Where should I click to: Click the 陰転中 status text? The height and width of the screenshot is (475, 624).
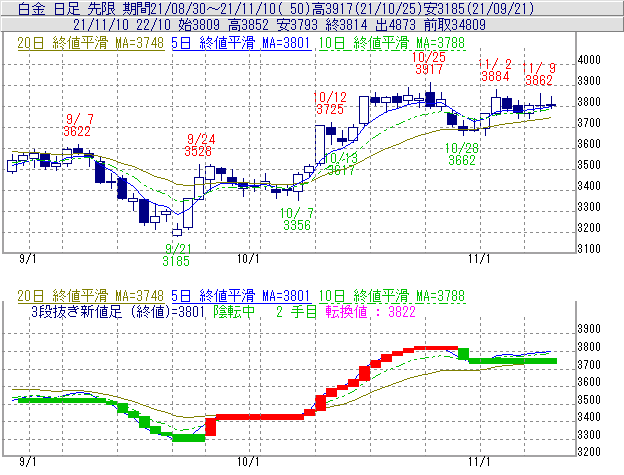coord(234,311)
